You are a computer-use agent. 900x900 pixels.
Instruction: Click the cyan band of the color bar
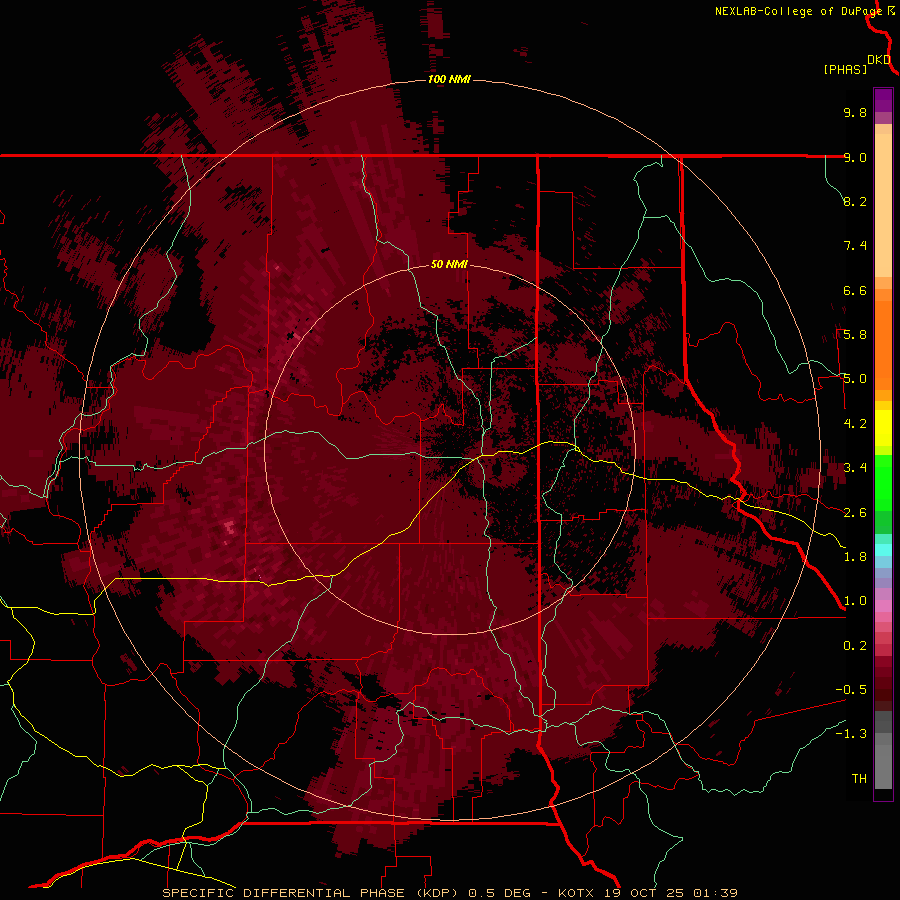point(883,550)
